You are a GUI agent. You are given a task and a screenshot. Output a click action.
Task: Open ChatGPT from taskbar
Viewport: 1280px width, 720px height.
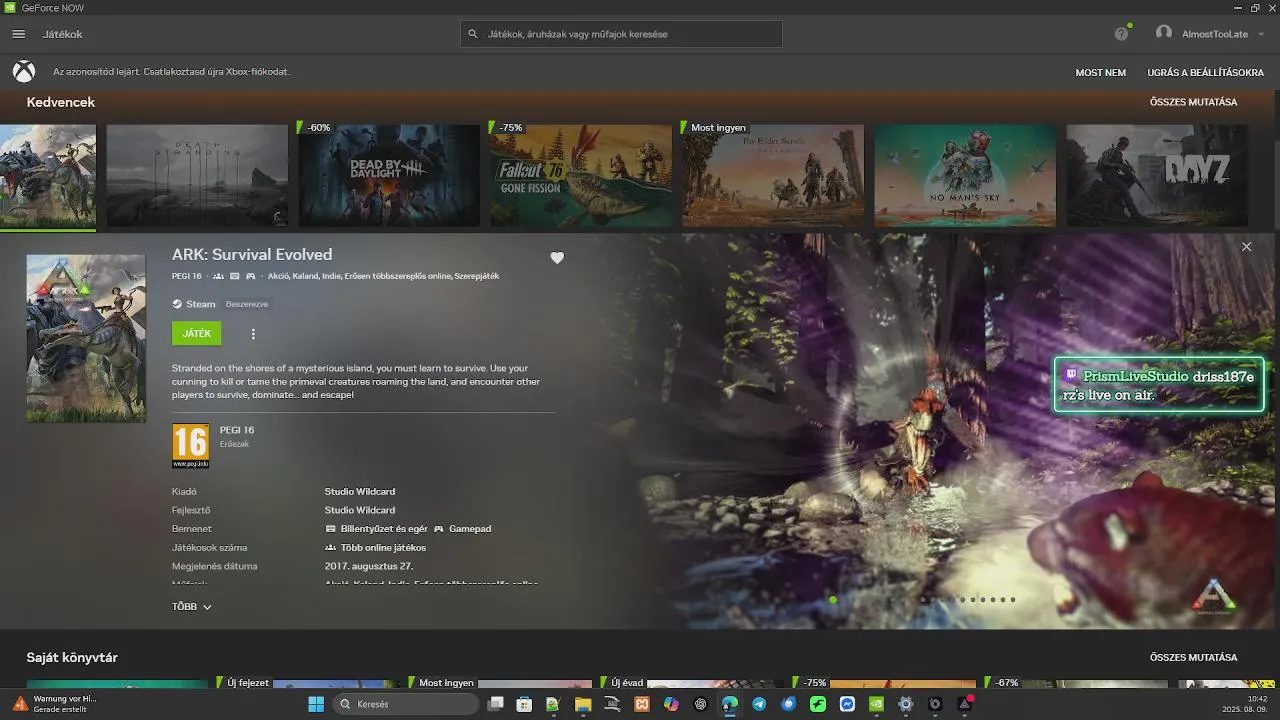700,704
